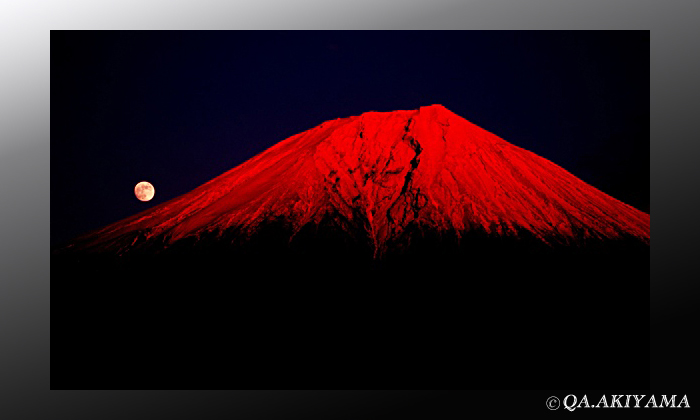The width and height of the screenshot is (700, 420).
Task: Click the black foreground below the mountain
Action: [350, 320]
